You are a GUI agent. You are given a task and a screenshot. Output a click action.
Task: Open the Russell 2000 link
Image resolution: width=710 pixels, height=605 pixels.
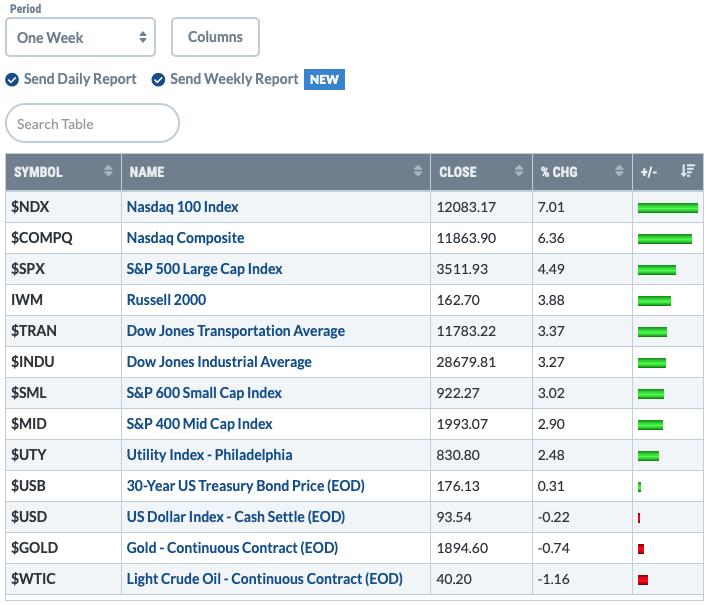pos(166,300)
